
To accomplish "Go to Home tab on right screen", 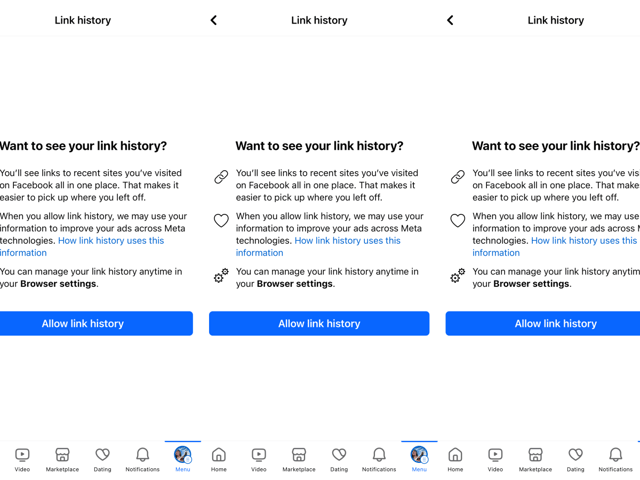I will pyautogui.click(x=455, y=459).
